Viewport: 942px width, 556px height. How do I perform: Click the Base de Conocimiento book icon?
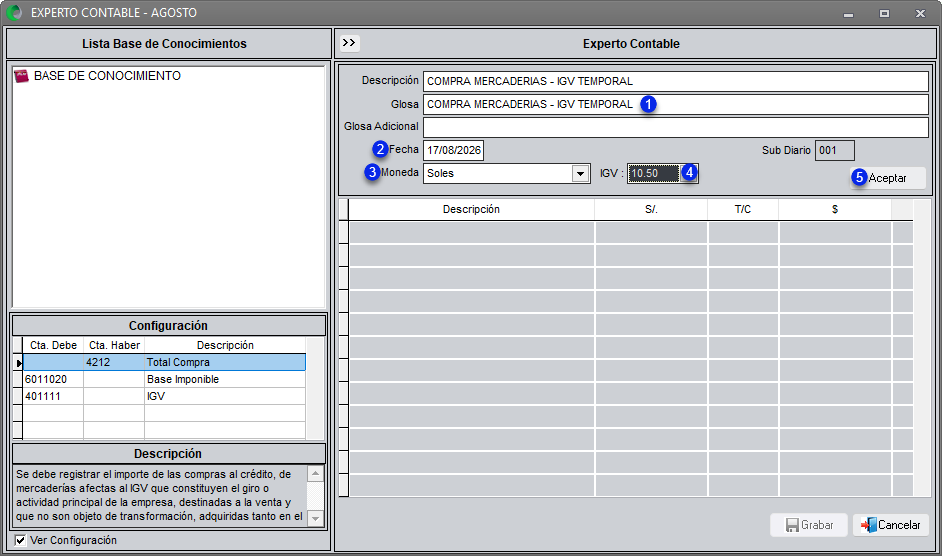click(22, 76)
